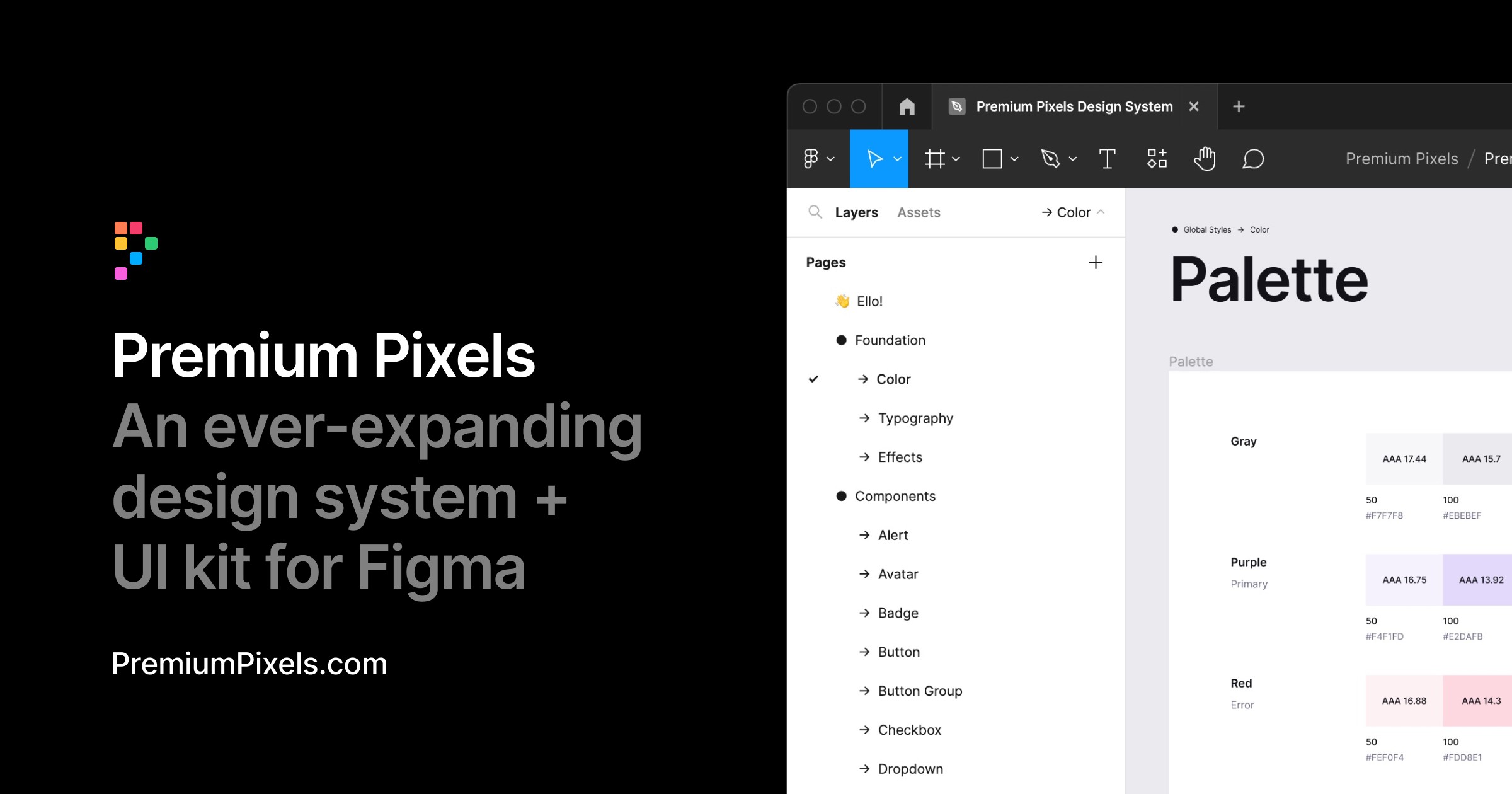
Task: Click the Text tool icon
Action: pyautogui.click(x=1107, y=158)
